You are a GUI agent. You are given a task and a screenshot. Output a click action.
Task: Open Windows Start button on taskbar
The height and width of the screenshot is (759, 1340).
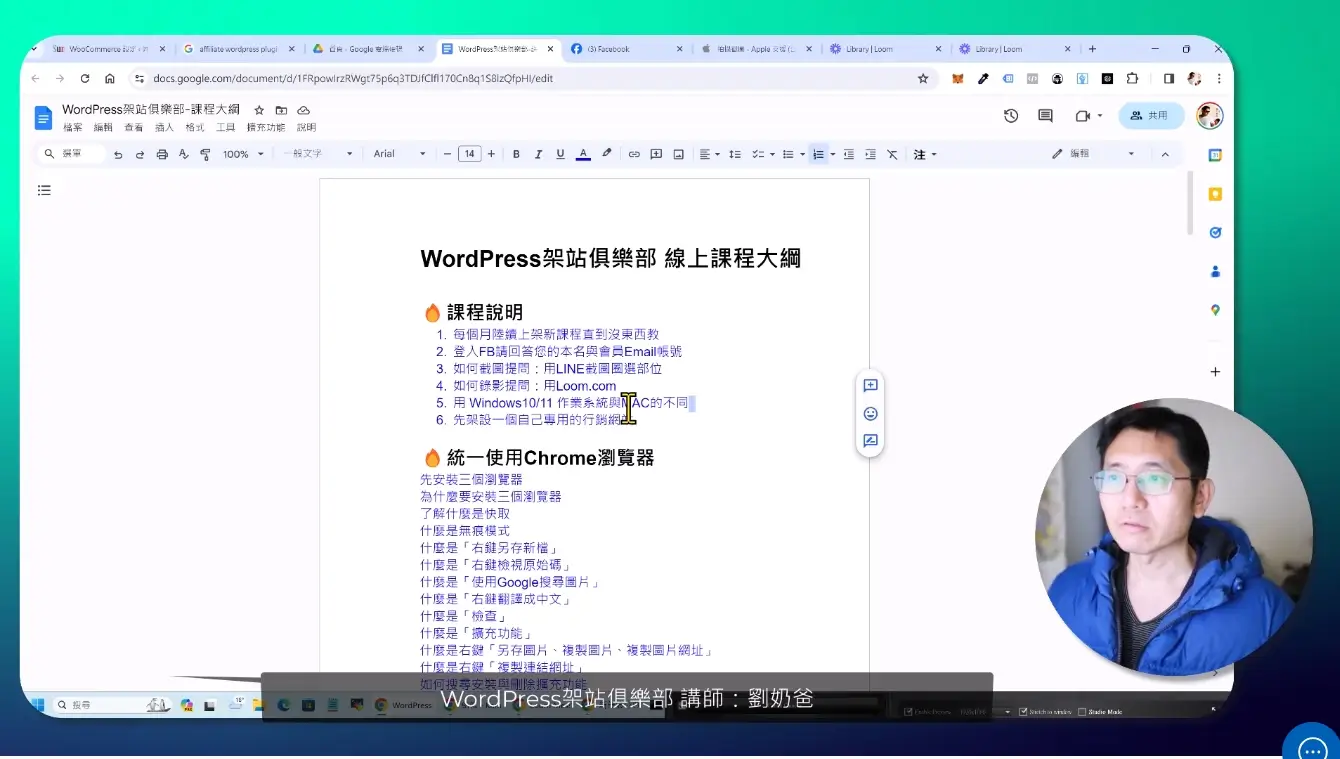(x=37, y=705)
